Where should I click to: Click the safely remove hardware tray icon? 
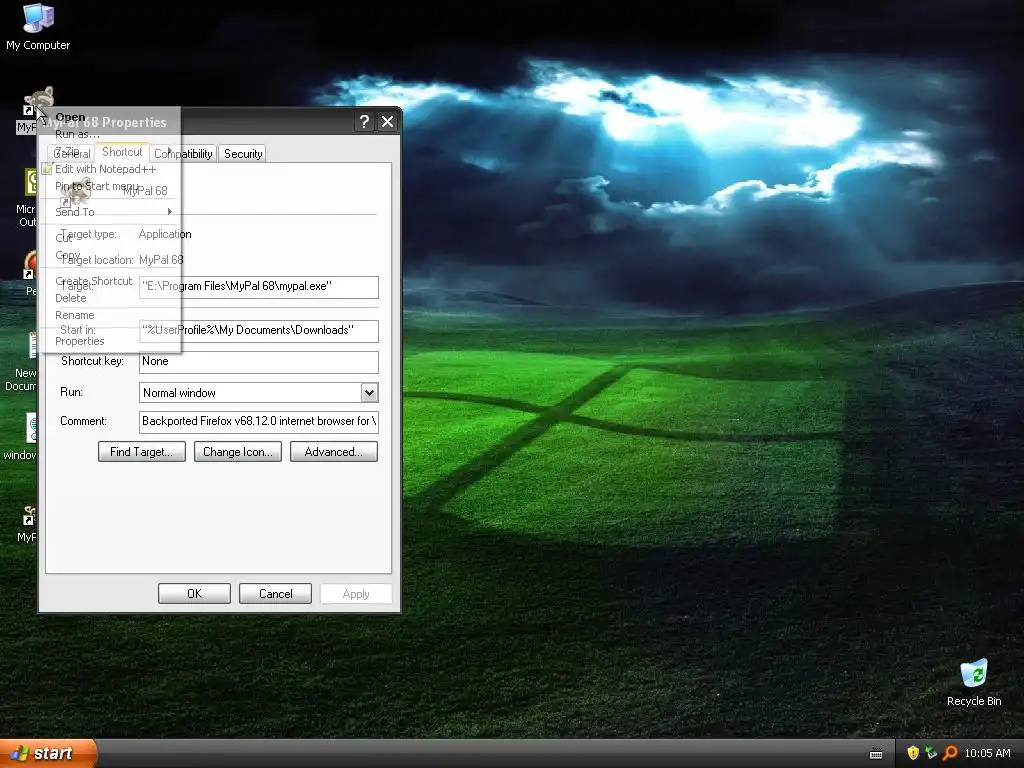point(931,753)
